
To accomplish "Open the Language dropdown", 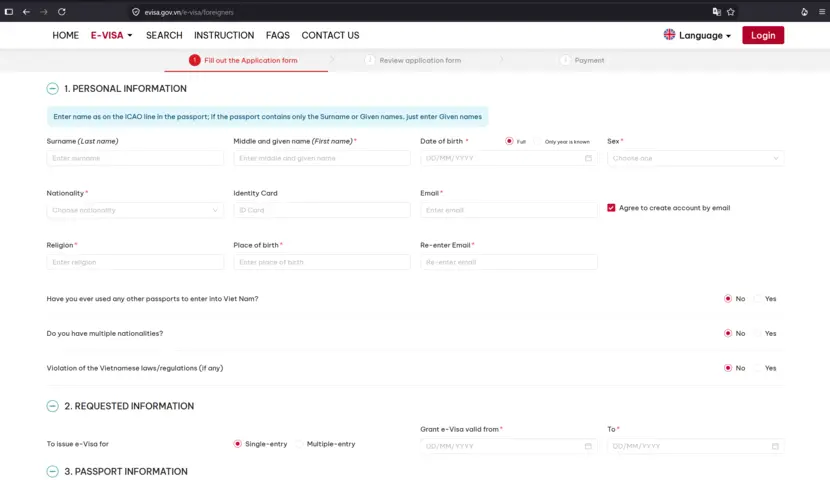I will tap(697, 35).
